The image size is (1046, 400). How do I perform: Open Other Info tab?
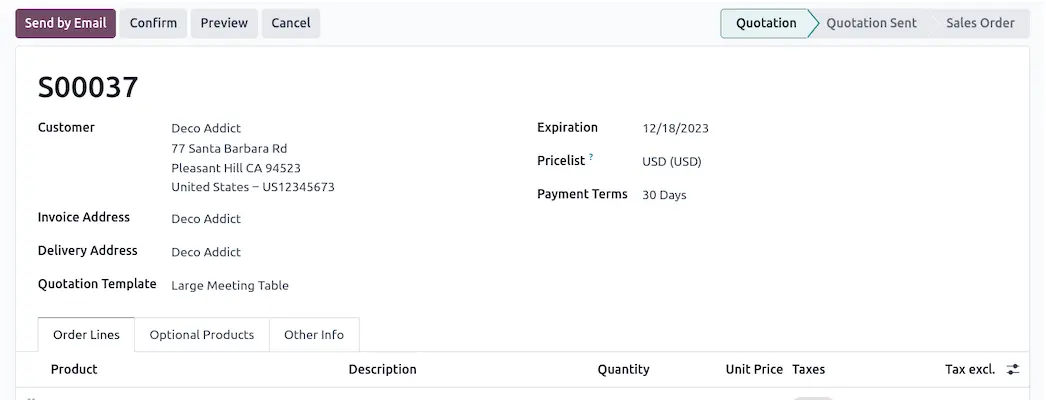pos(314,335)
